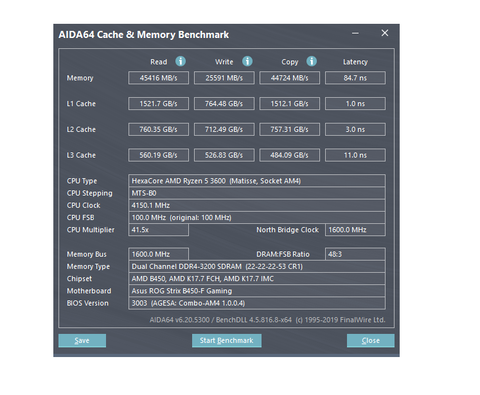Viewport: 480px width, 395px height.
Task: Click the Read column header
Action: point(159,62)
